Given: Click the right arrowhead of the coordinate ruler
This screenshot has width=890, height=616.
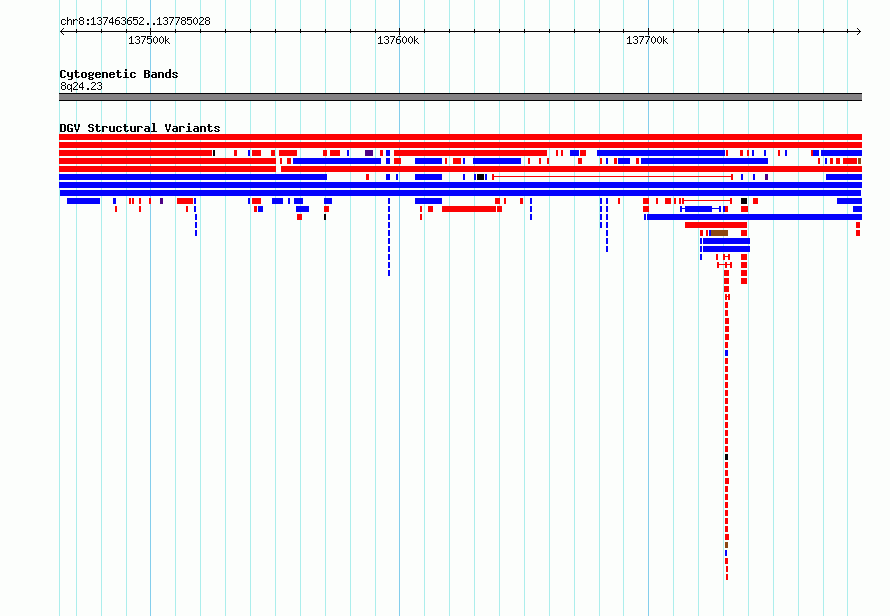Looking at the screenshot, I should click(x=859, y=32).
